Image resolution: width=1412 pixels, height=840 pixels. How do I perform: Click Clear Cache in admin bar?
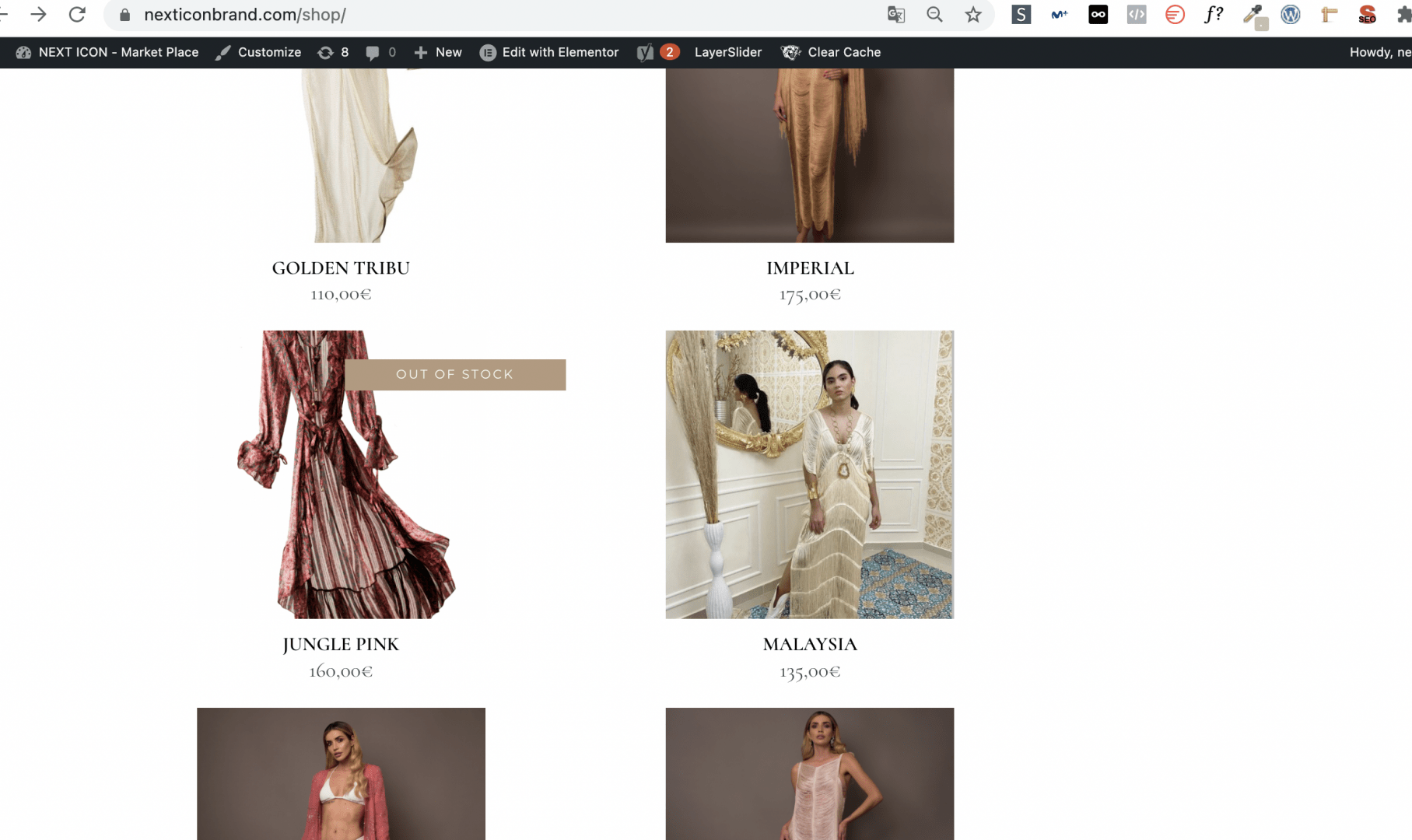pos(831,52)
